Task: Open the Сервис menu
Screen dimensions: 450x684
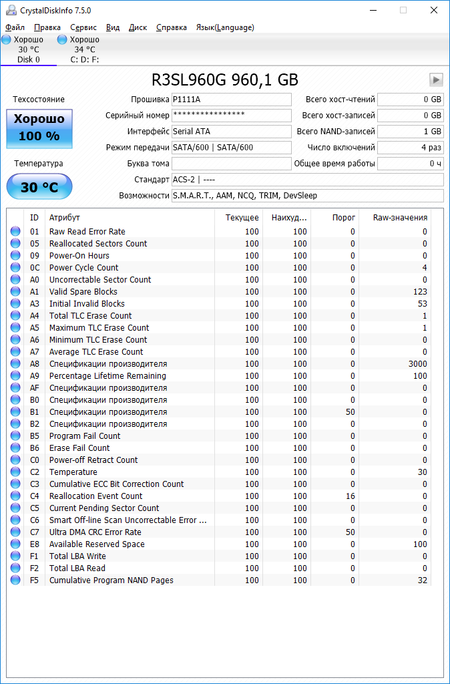Action: tap(83, 27)
